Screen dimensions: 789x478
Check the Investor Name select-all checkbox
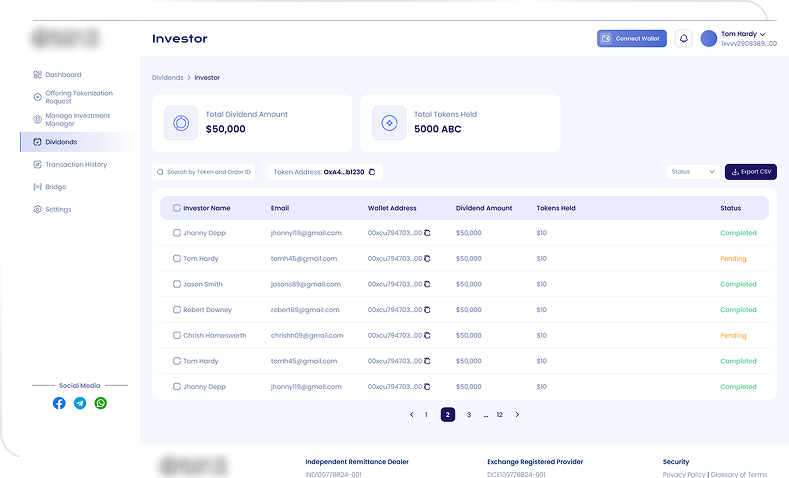[177, 208]
